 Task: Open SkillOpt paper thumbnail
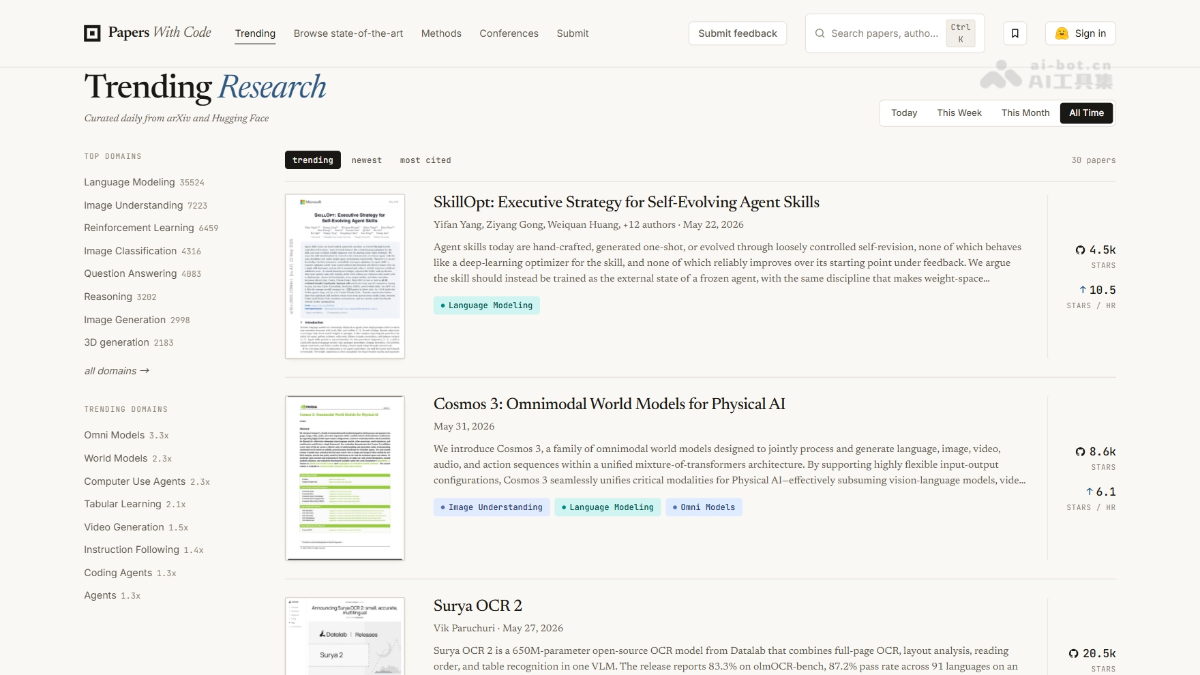click(345, 276)
